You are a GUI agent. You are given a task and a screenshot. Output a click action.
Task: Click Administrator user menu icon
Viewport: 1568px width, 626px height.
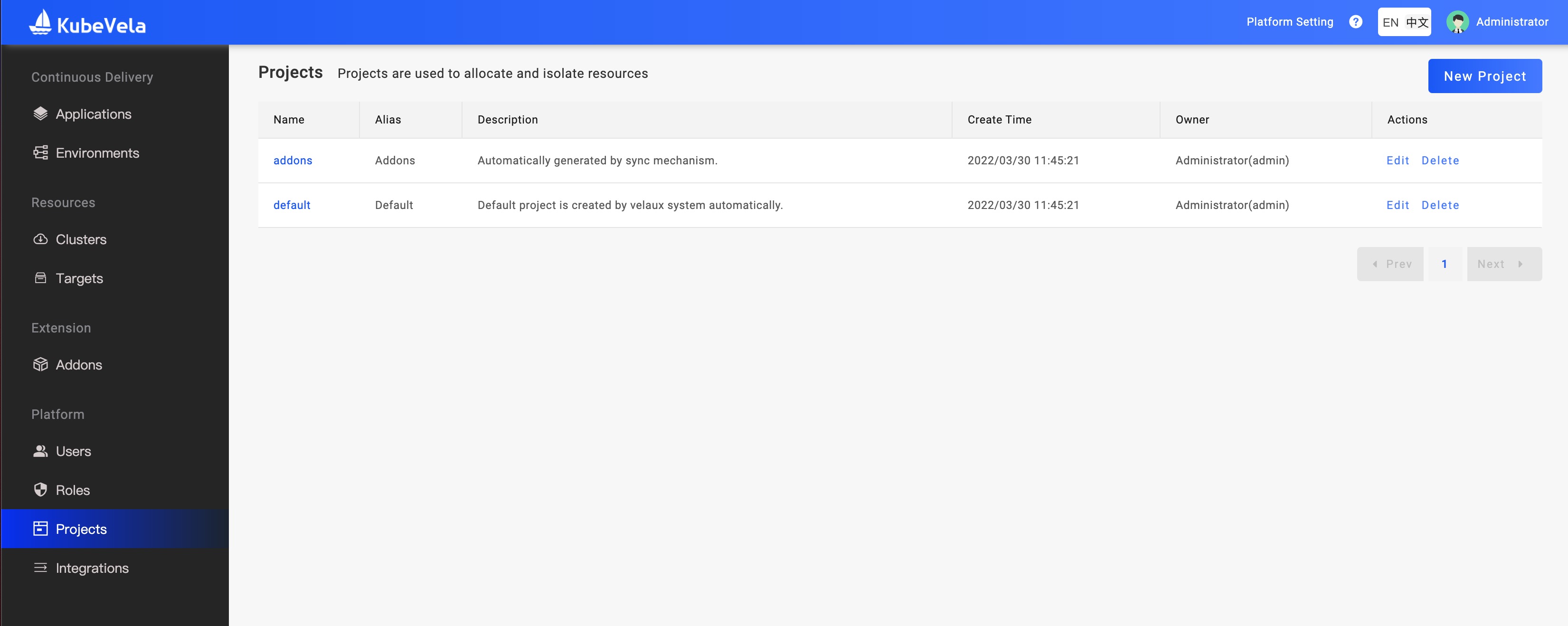coord(1456,22)
